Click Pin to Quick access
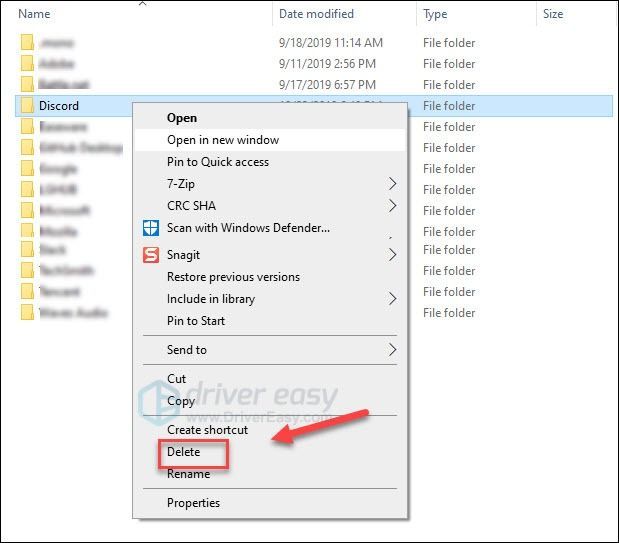619x543 pixels. [218, 162]
